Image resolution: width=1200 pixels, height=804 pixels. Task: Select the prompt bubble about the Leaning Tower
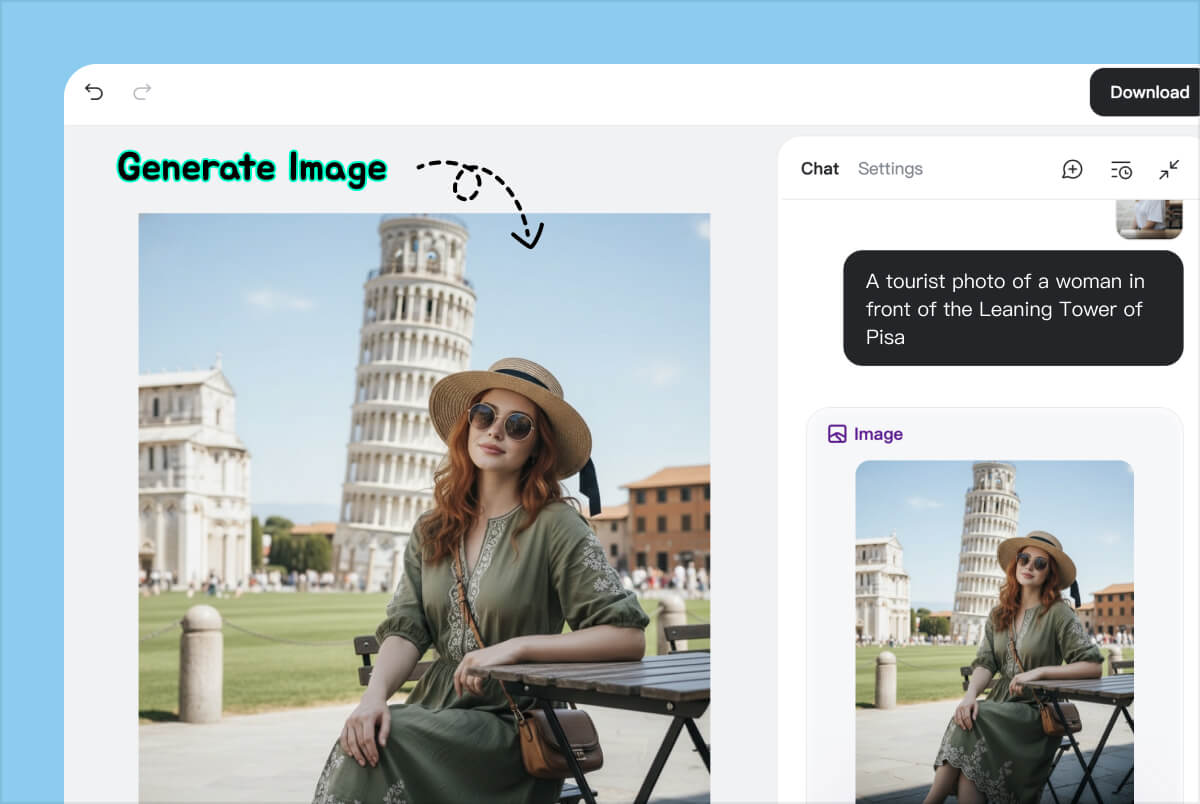(1013, 308)
